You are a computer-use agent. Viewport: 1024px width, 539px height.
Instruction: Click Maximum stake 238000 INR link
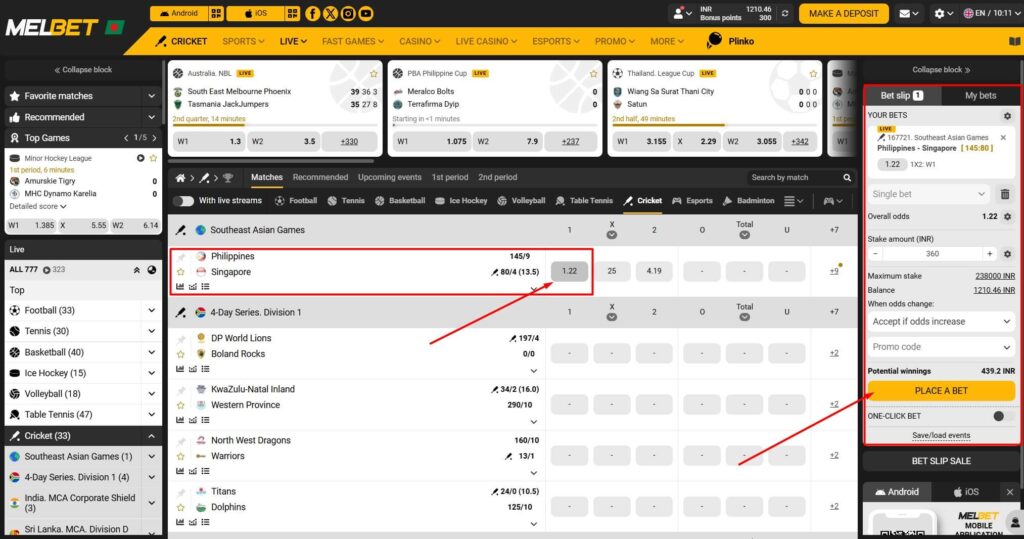995,276
